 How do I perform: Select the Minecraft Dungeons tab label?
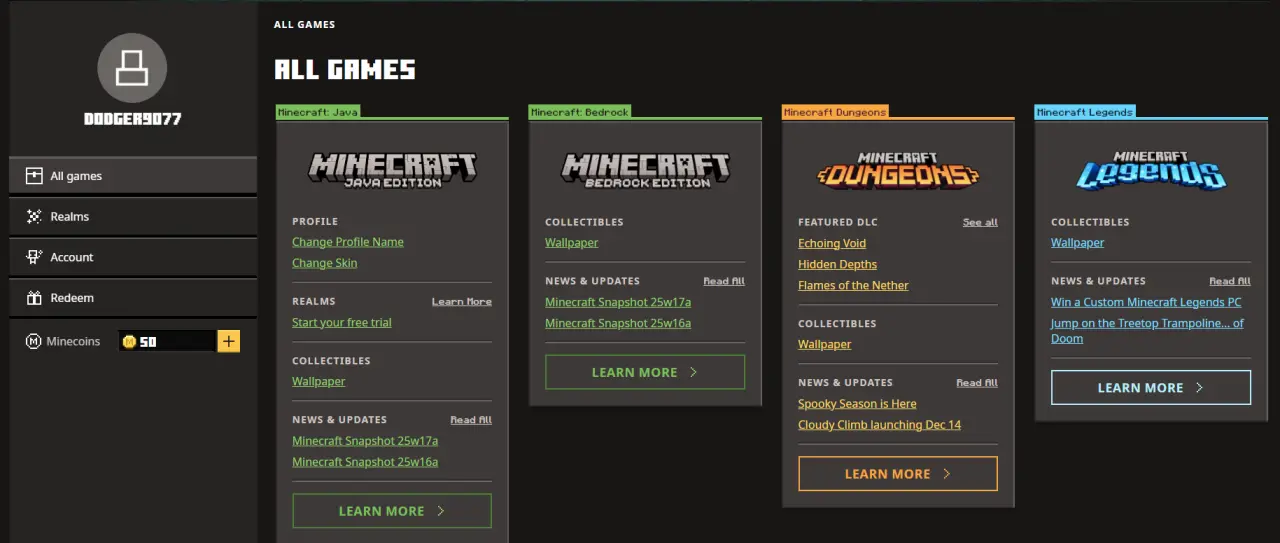[835, 112]
